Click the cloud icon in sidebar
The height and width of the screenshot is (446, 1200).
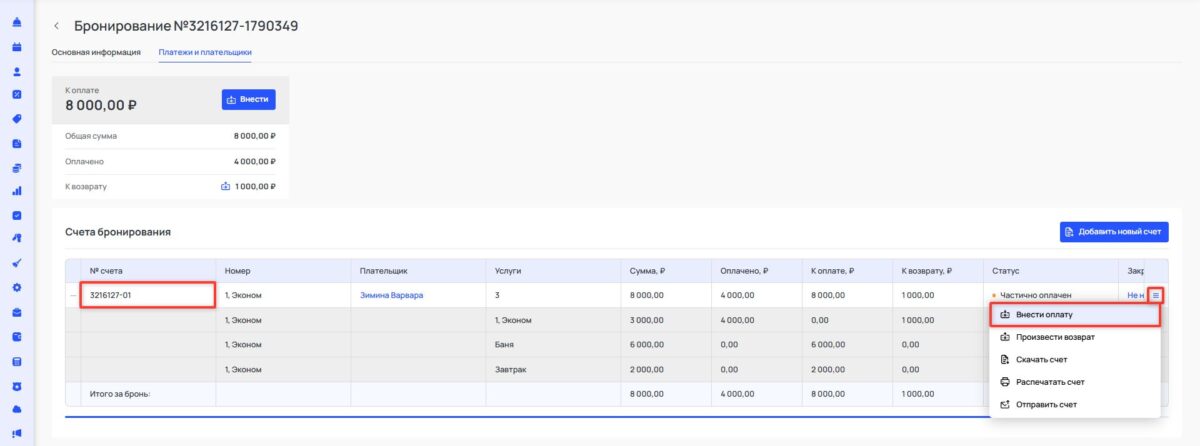17,409
